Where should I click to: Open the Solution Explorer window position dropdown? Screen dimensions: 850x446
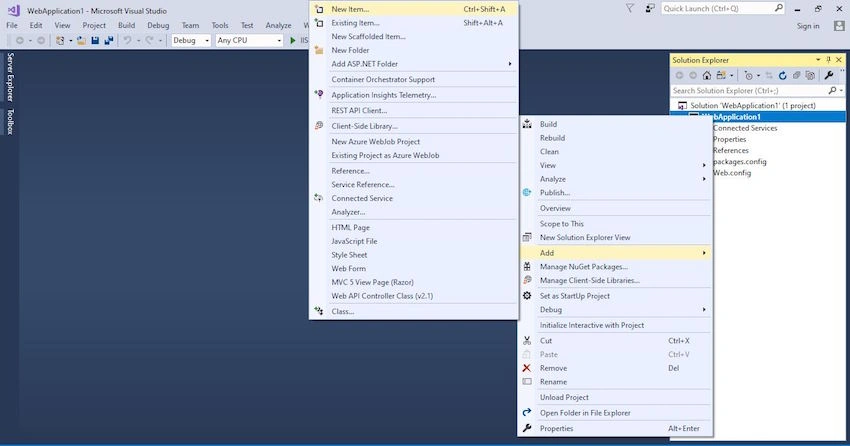(x=818, y=60)
